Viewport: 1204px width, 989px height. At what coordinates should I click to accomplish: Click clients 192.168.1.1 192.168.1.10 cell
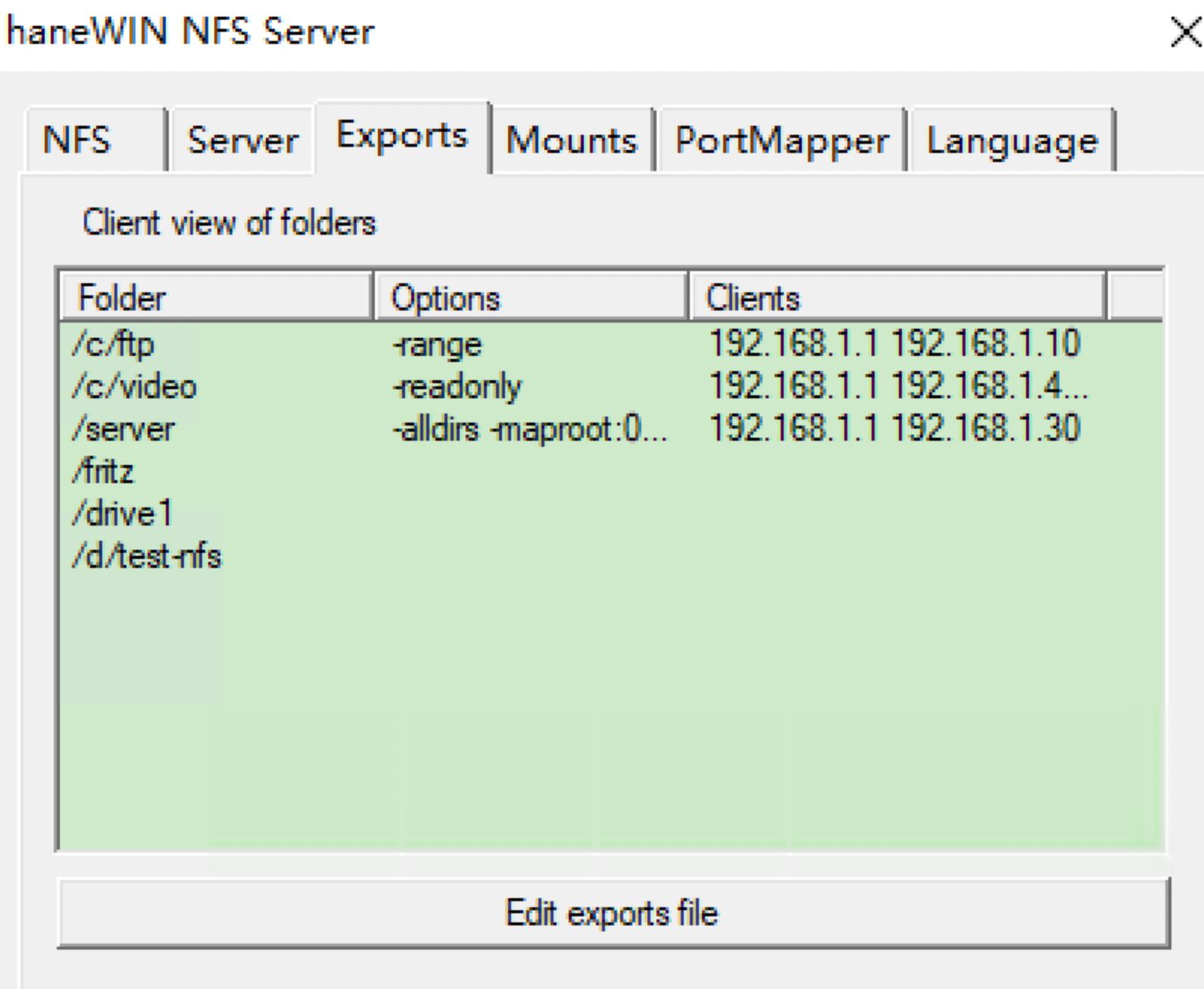click(x=894, y=344)
